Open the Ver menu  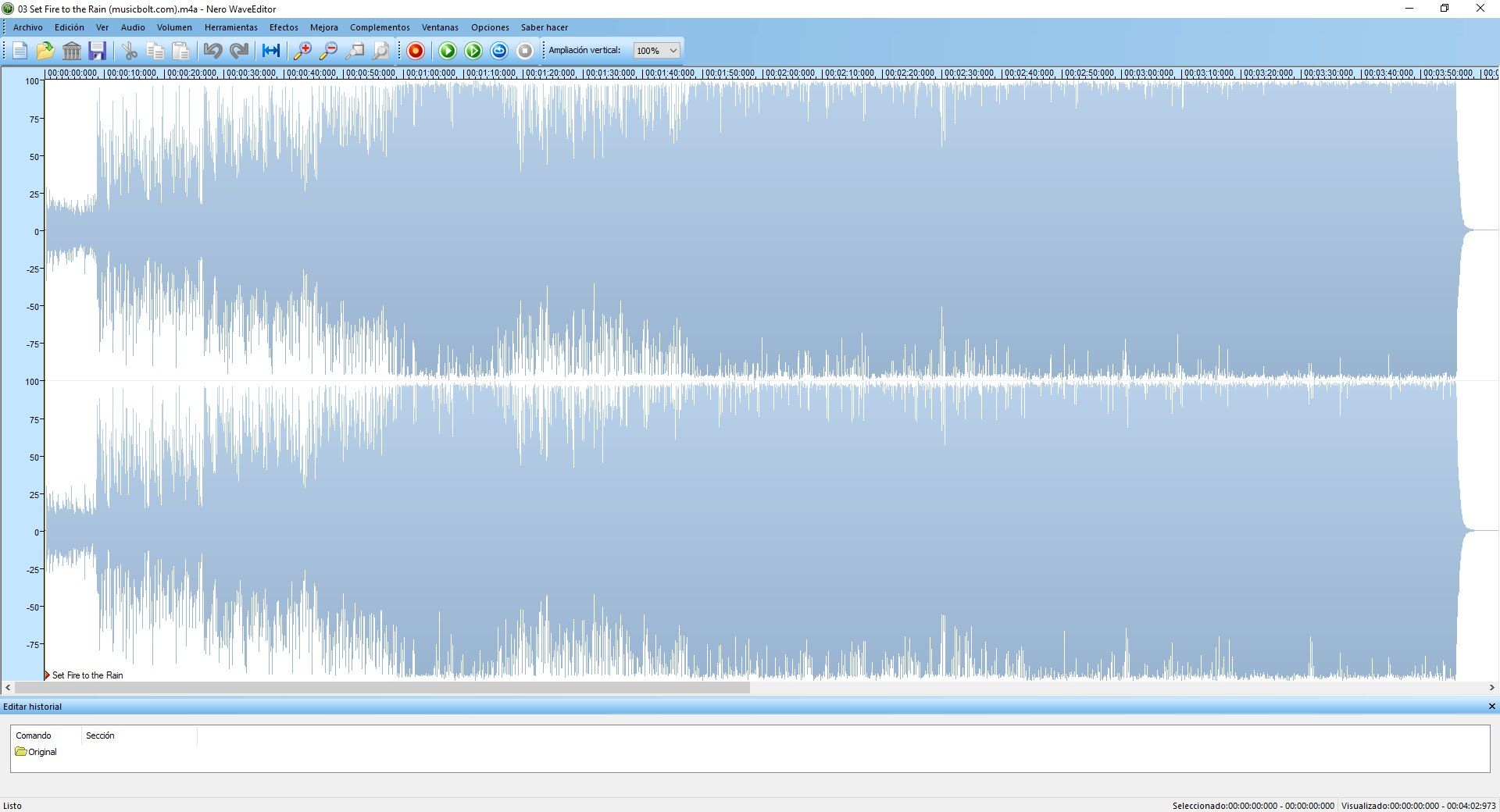(102, 27)
